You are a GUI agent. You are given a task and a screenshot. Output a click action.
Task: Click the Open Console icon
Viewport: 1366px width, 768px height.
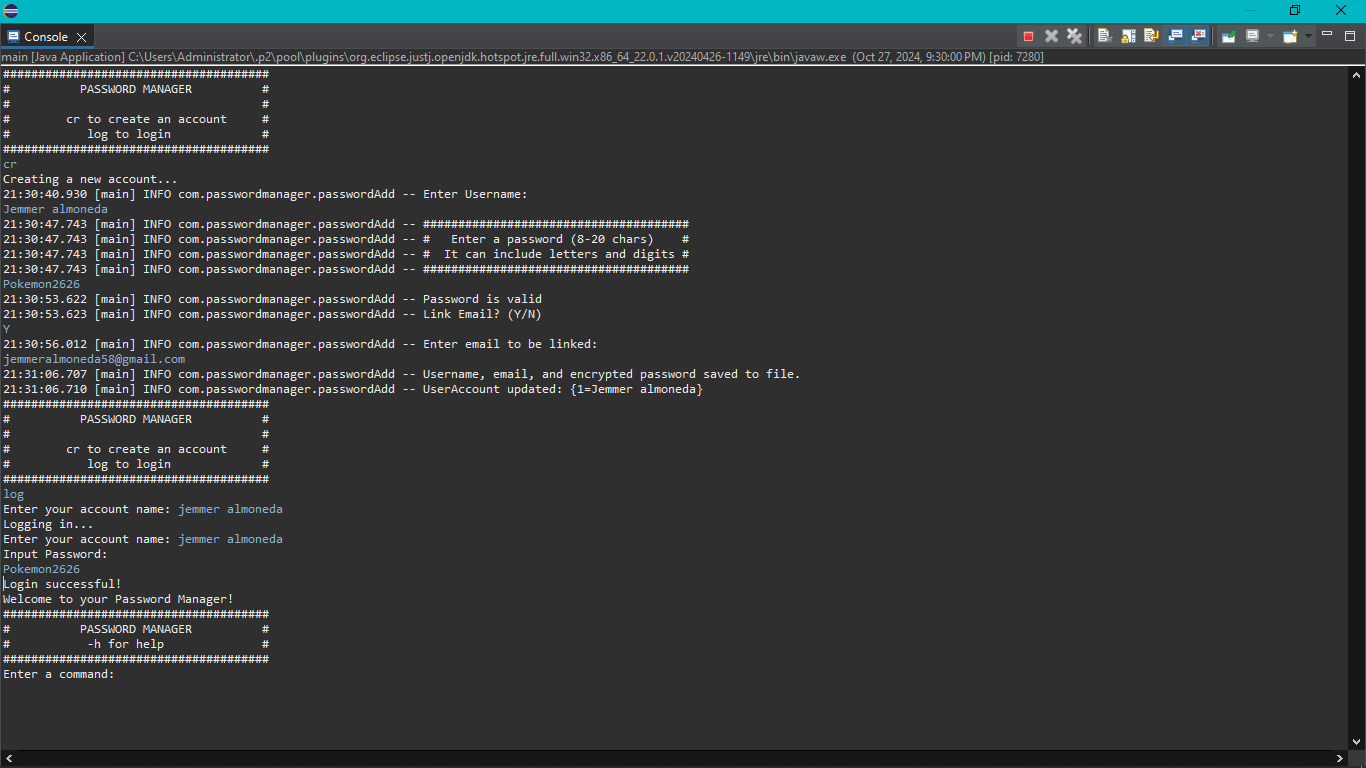click(1289, 36)
